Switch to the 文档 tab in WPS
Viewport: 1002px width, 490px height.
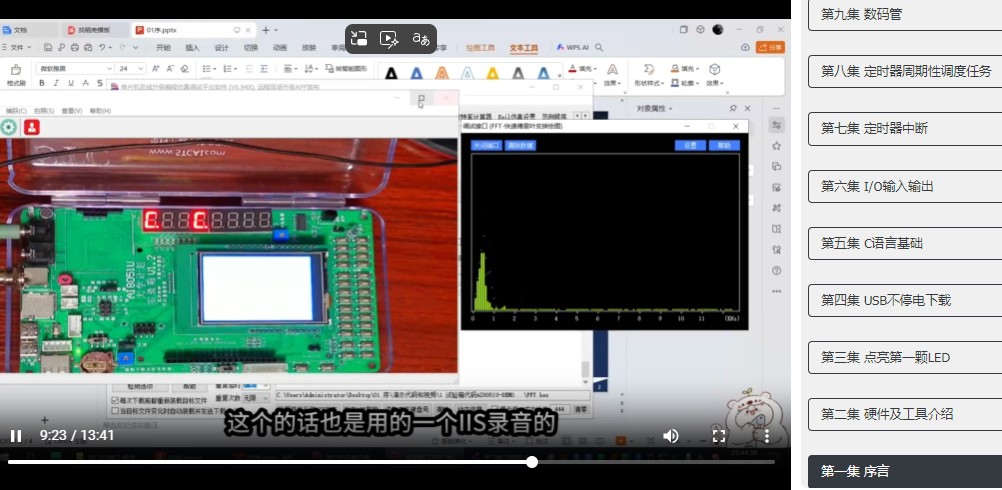[x=29, y=30]
